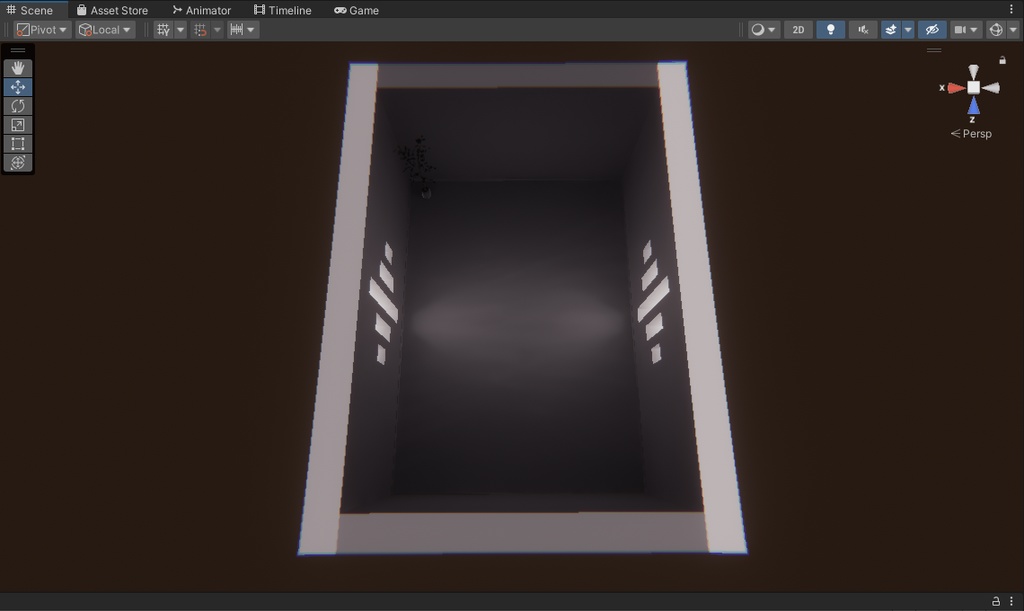
Task: Select the combined Transform tool
Action: coord(18,163)
